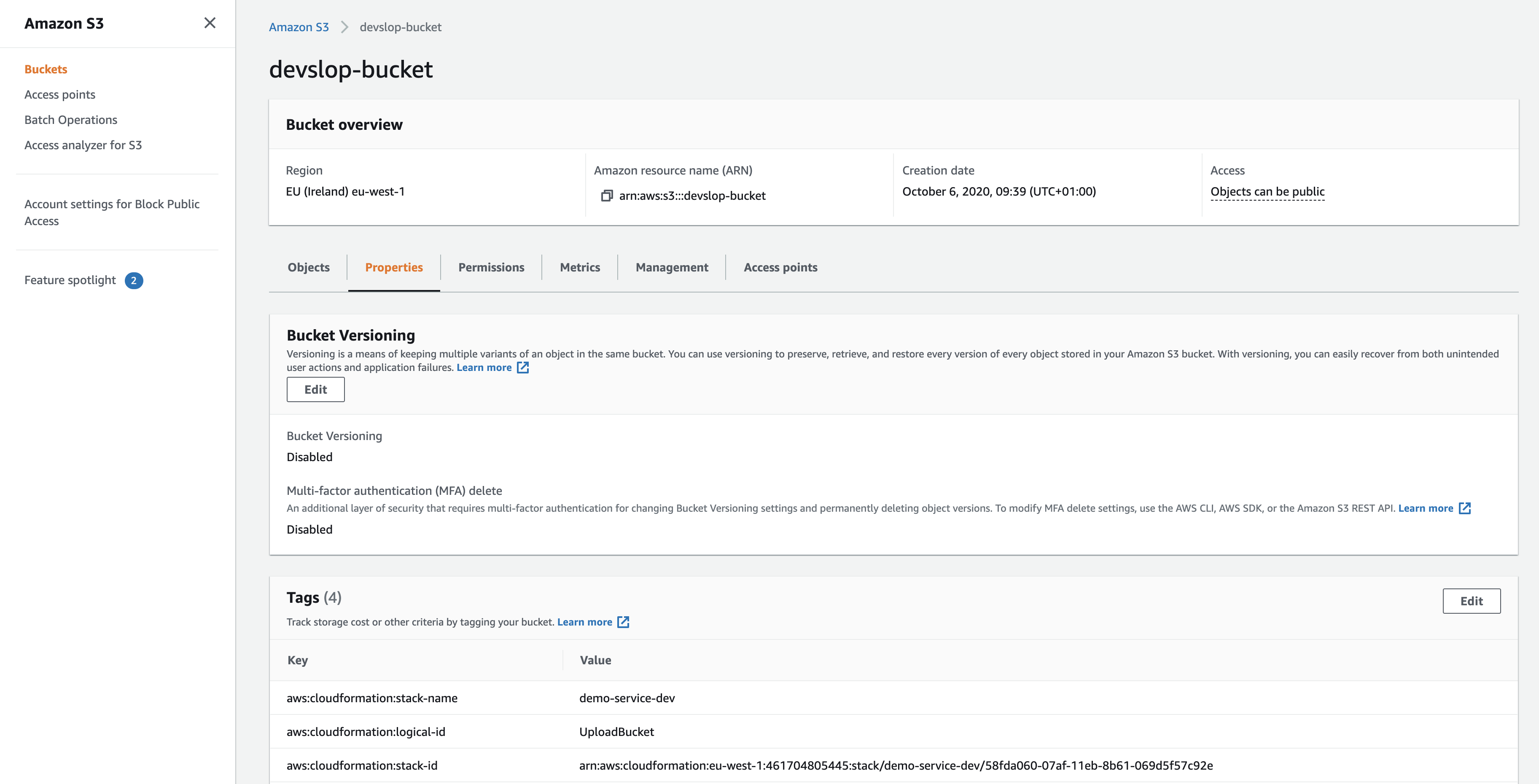The image size is (1539, 784).
Task: Click the Tags (4) heading
Action: coord(314,598)
